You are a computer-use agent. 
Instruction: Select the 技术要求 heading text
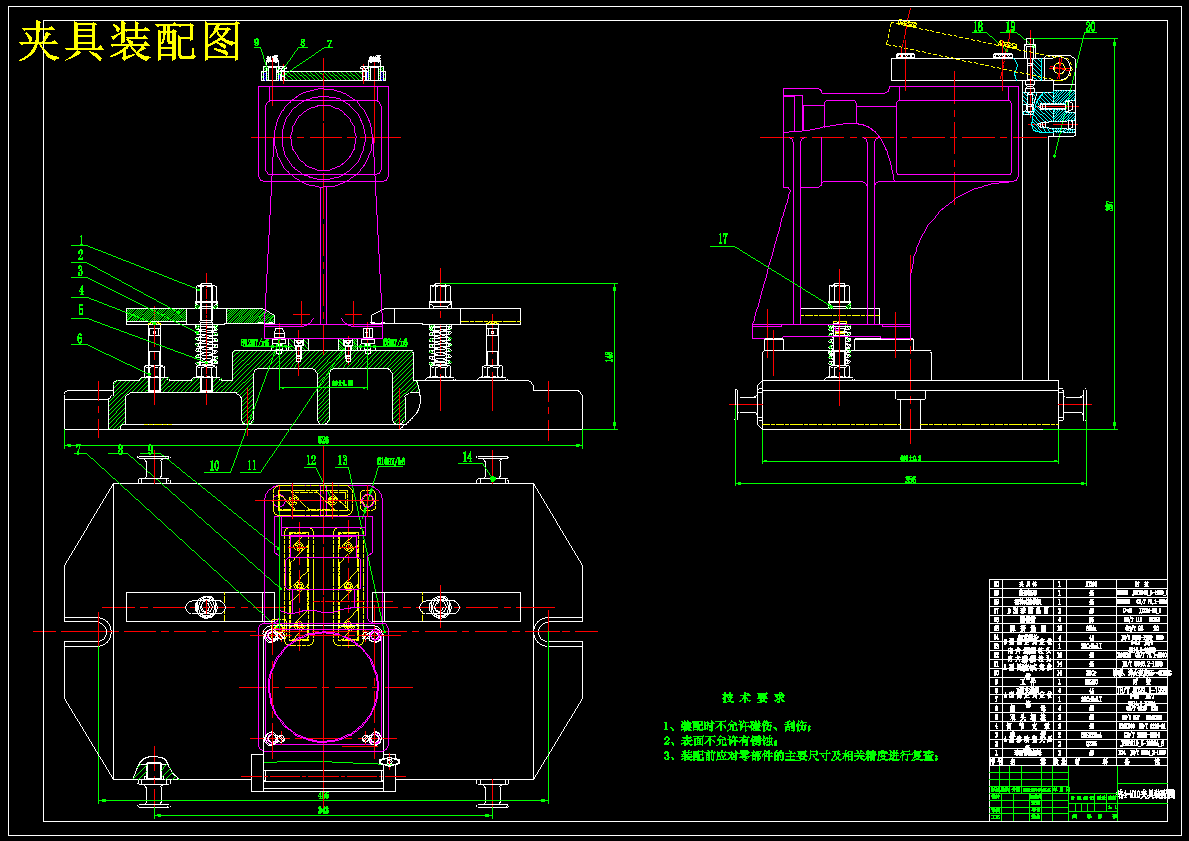click(753, 697)
